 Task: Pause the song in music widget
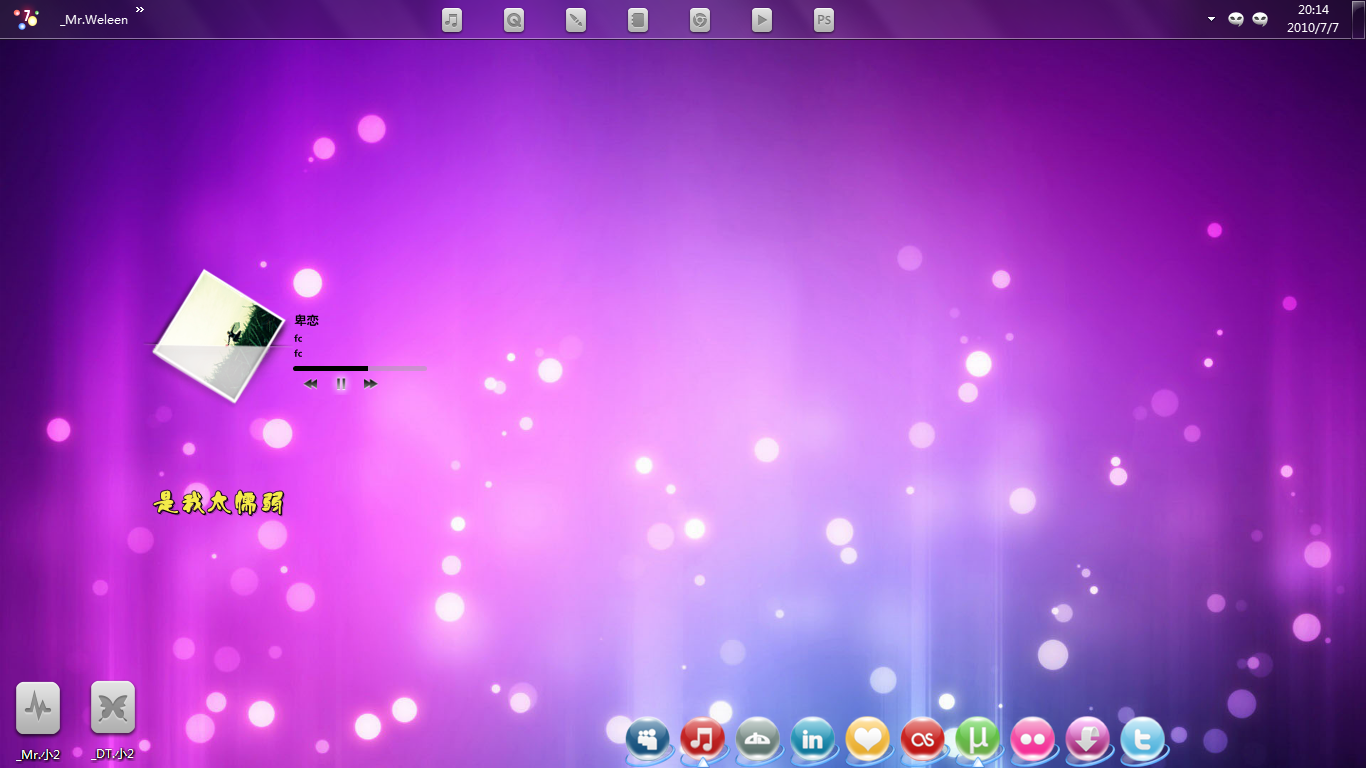[341, 383]
